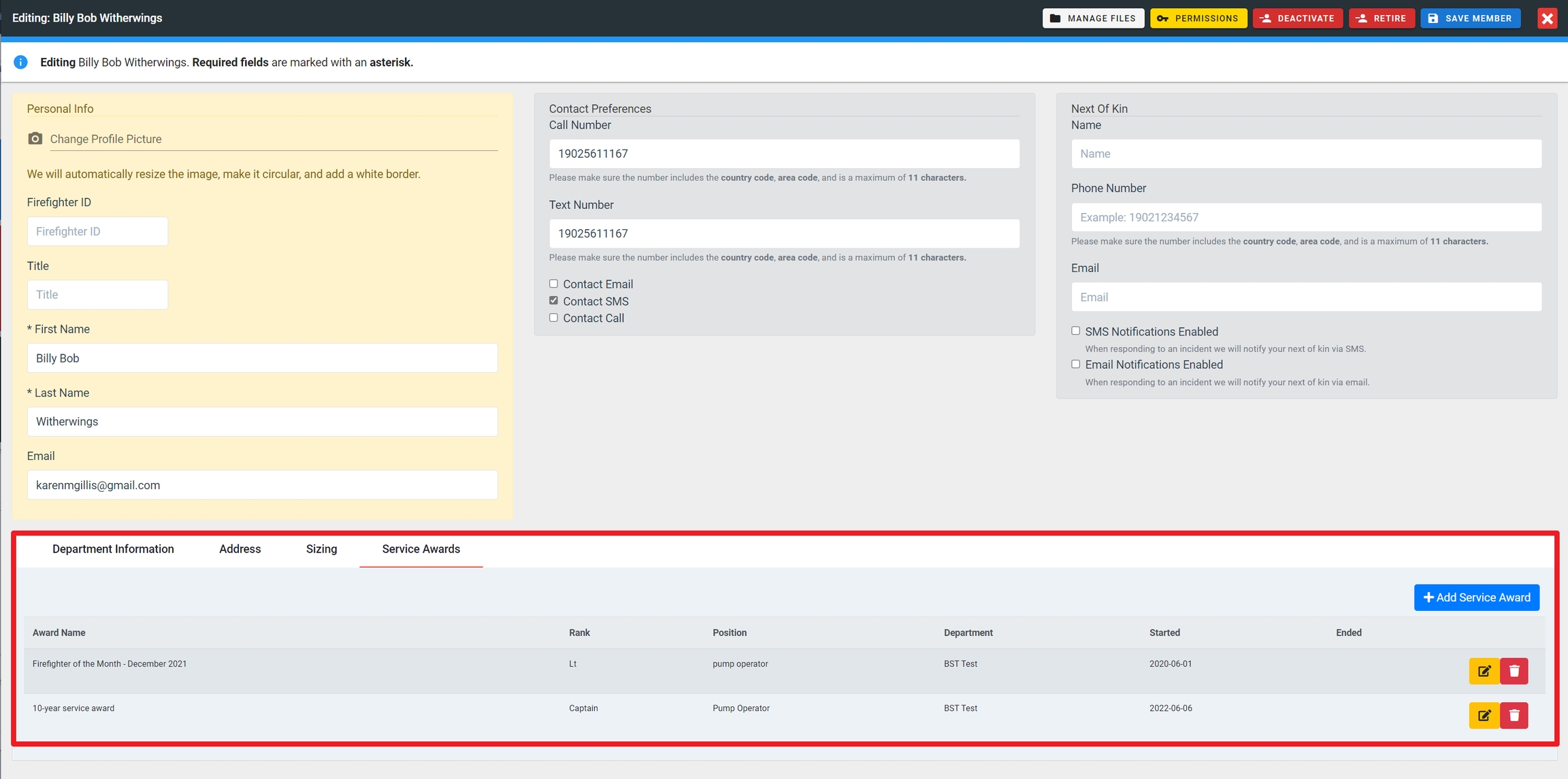Switch to the Address tab

click(x=240, y=549)
